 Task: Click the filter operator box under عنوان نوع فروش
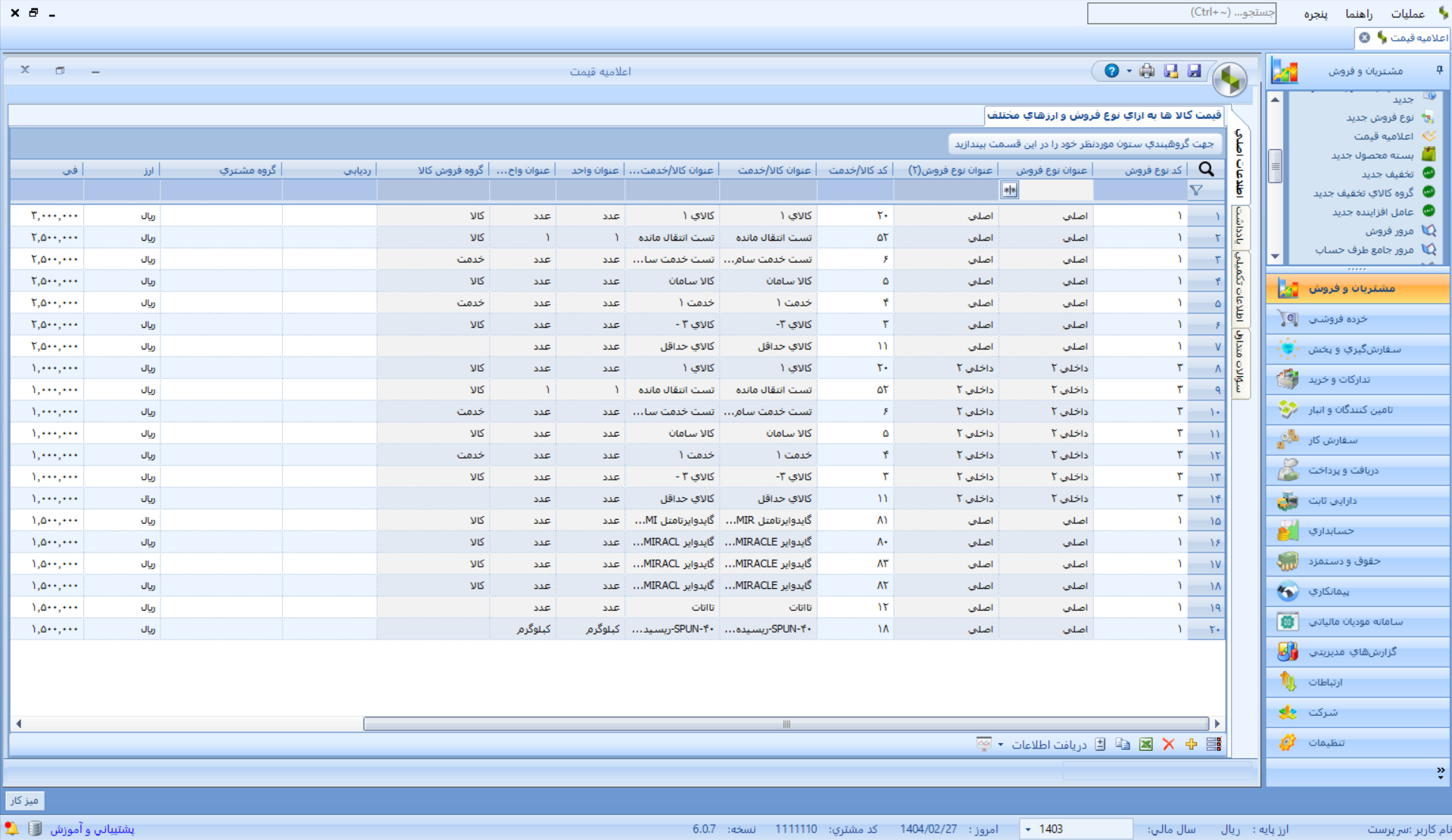pyautogui.click(x=1010, y=191)
